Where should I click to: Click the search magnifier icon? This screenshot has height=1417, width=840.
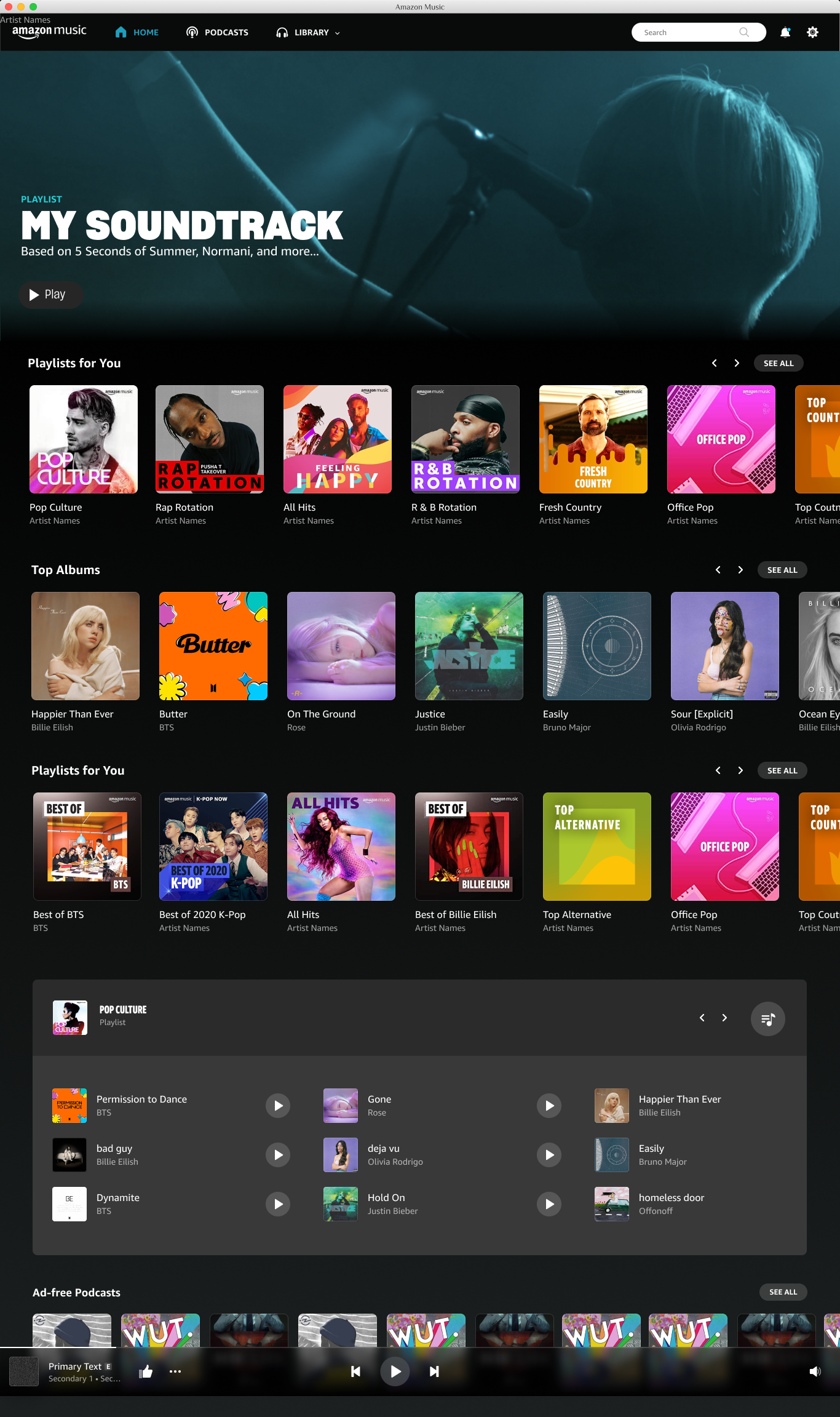pyautogui.click(x=744, y=33)
